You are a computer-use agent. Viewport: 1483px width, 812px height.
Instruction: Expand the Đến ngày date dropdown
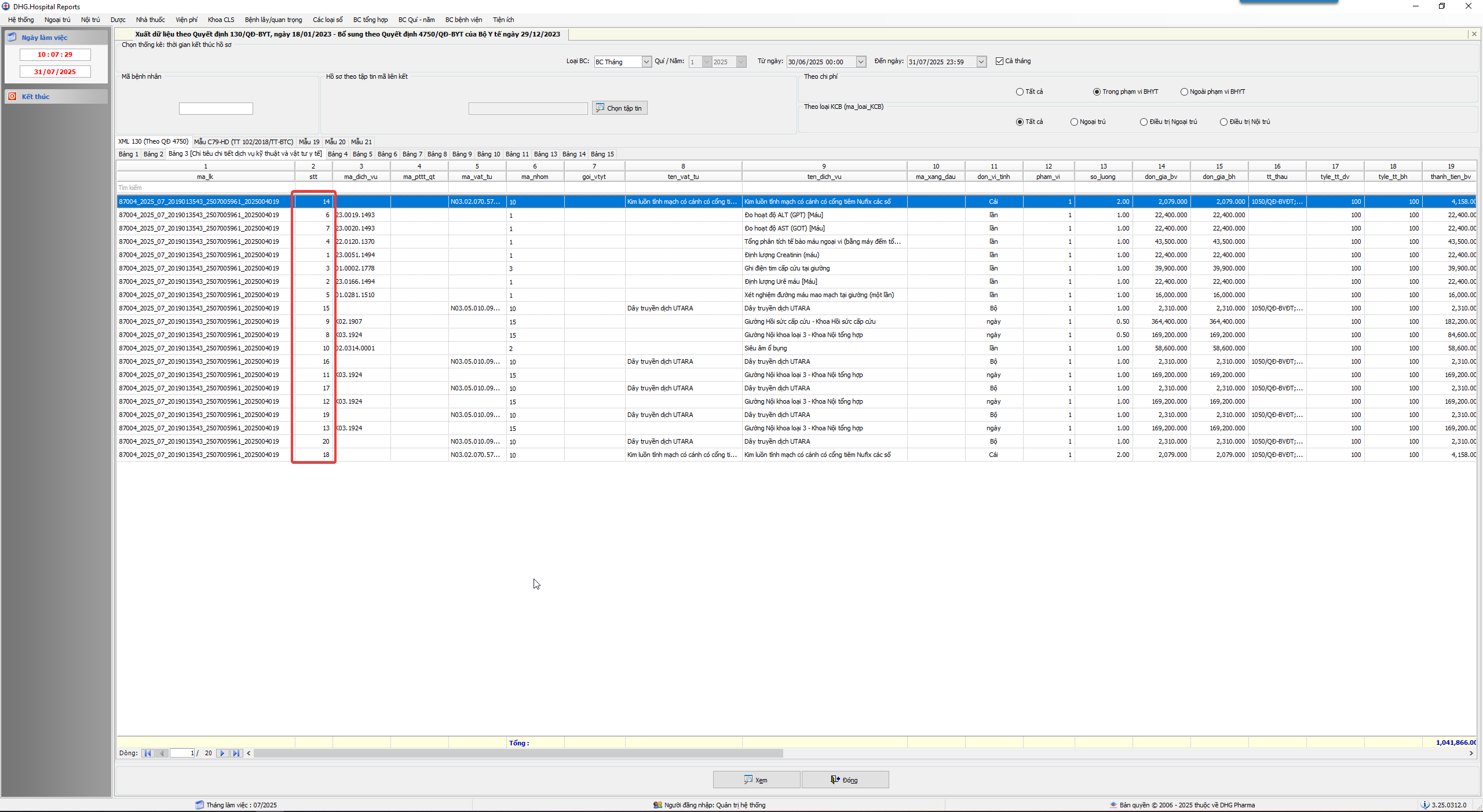point(981,62)
